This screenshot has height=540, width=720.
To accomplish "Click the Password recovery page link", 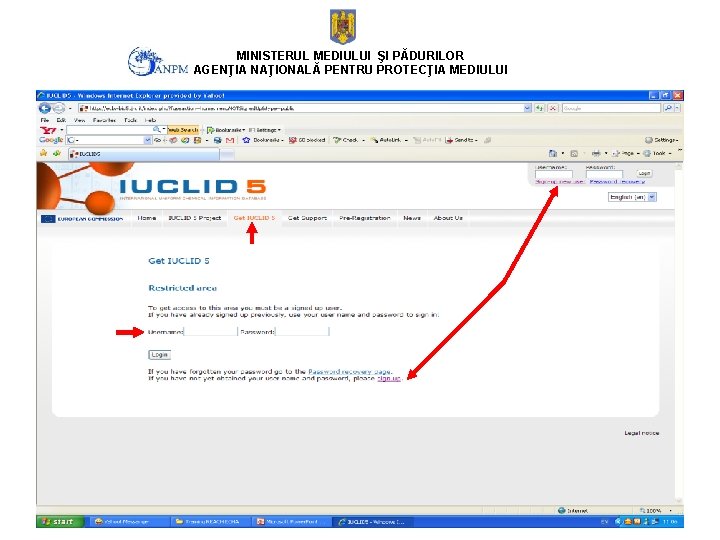I will [x=349, y=371].
